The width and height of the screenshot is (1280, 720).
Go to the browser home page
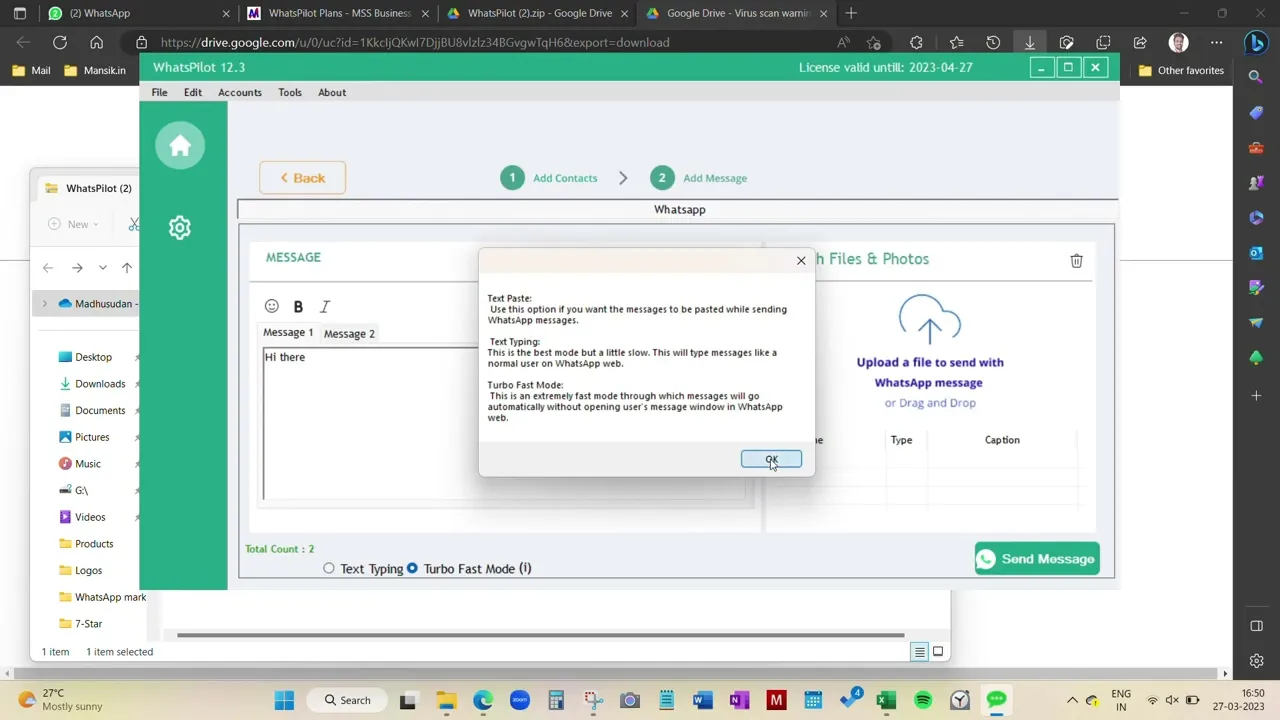point(96,42)
